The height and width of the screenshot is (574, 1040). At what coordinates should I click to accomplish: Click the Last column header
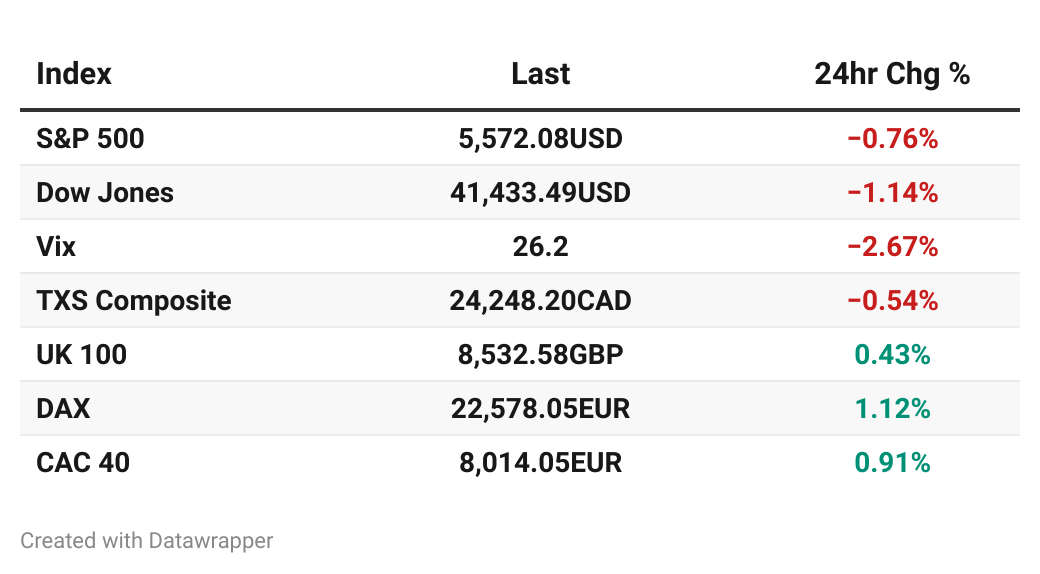[x=541, y=74]
